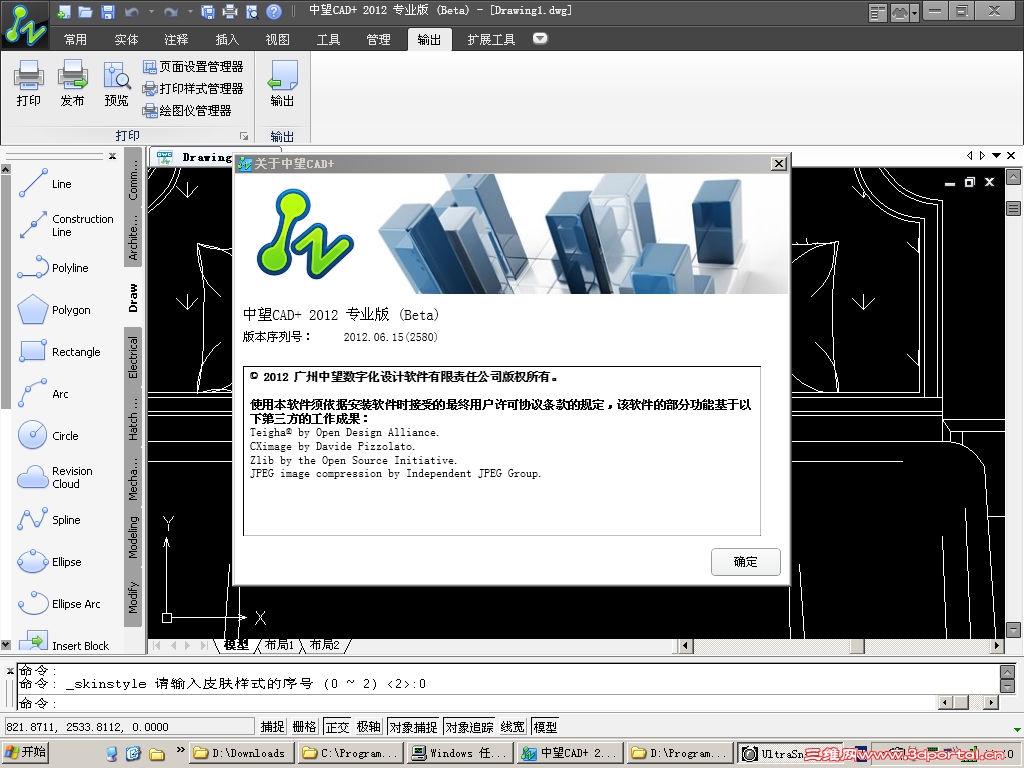Open the Undo history dropdown arrow
The image size is (1024, 768).
click(x=151, y=11)
